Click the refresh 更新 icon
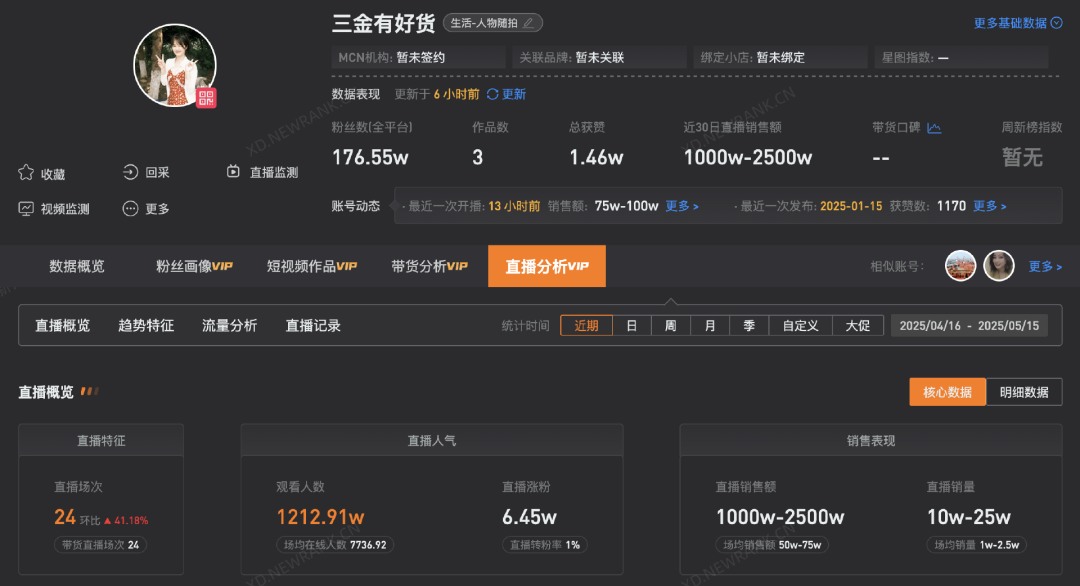Image resolution: width=1080 pixels, height=586 pixels. [492, 94]
